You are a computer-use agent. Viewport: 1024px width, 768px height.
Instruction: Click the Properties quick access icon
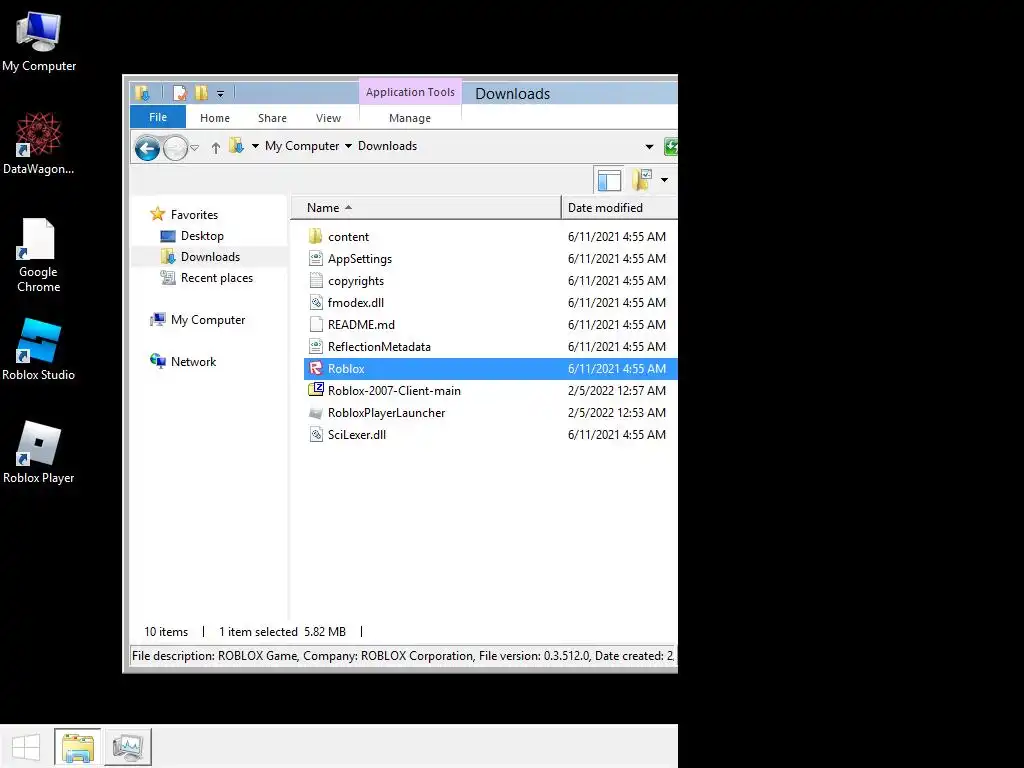pyautogui.click(x=180, y=93)
